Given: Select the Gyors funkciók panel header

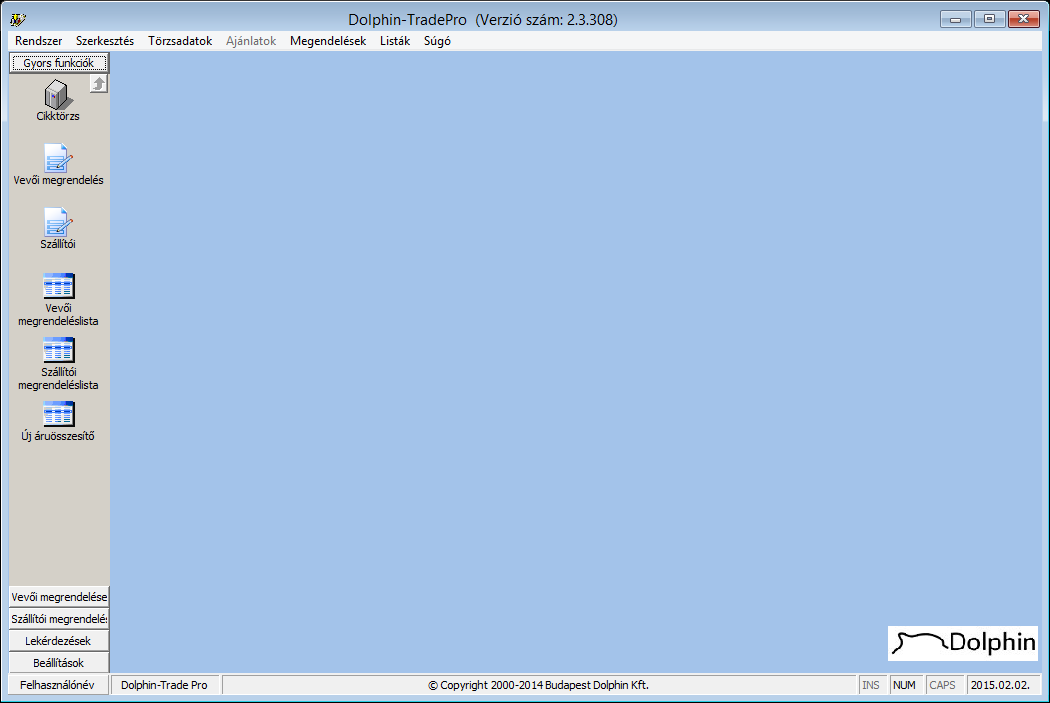Looking at the screenshot, I should pos(59,63).
